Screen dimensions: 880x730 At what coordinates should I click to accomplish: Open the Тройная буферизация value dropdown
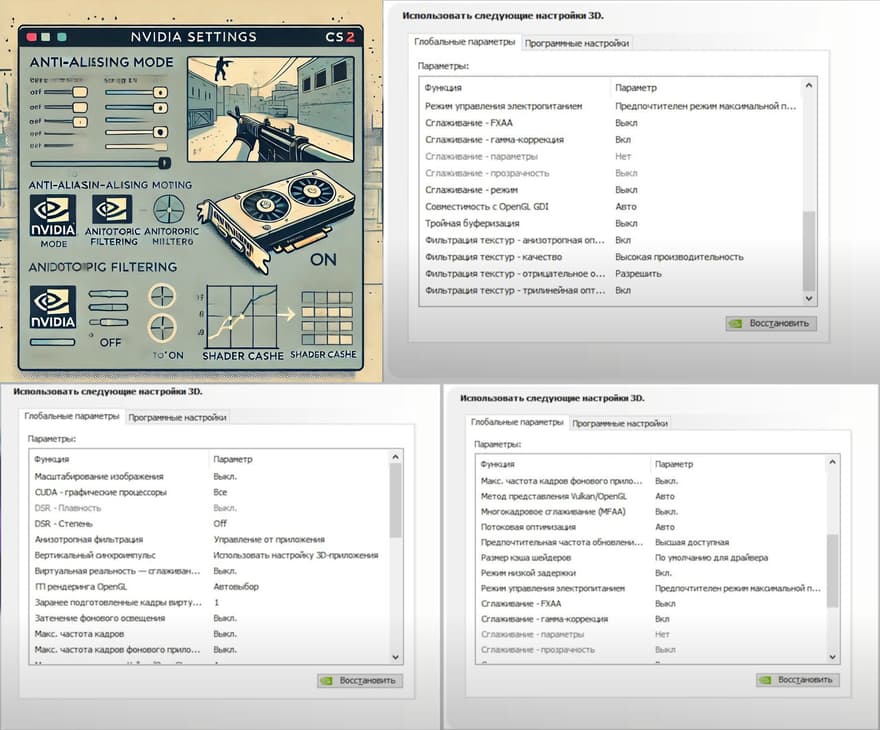[x=626, y=223]
